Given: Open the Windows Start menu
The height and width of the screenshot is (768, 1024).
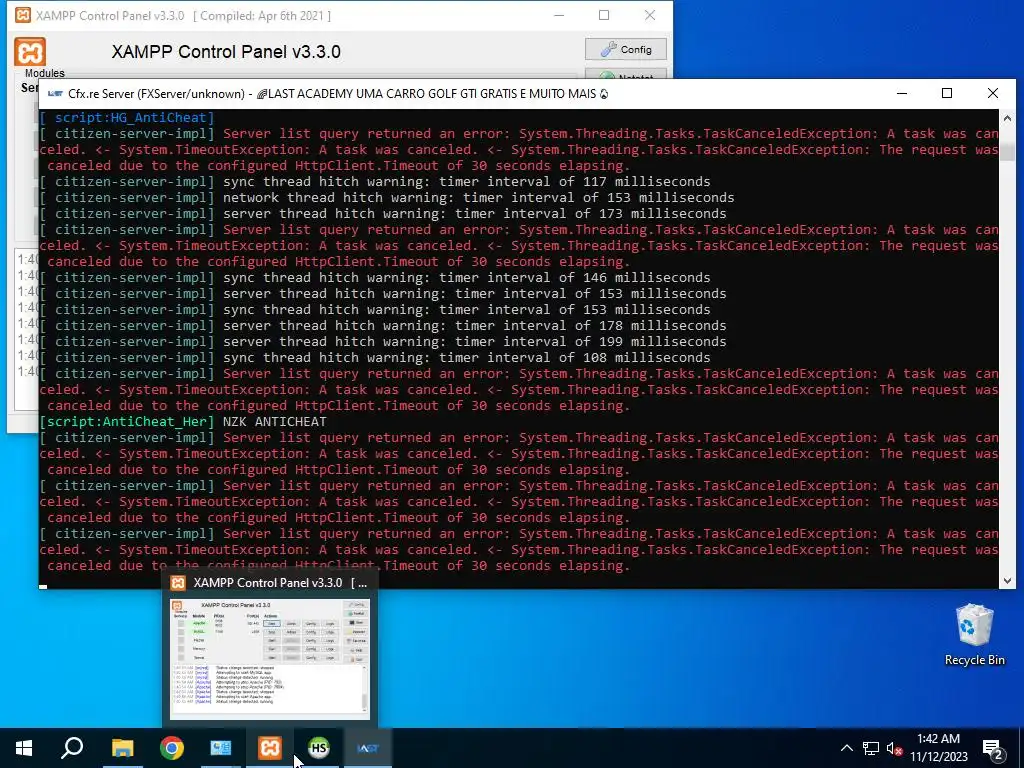Looking at the screenshot, I should [24, 748].
